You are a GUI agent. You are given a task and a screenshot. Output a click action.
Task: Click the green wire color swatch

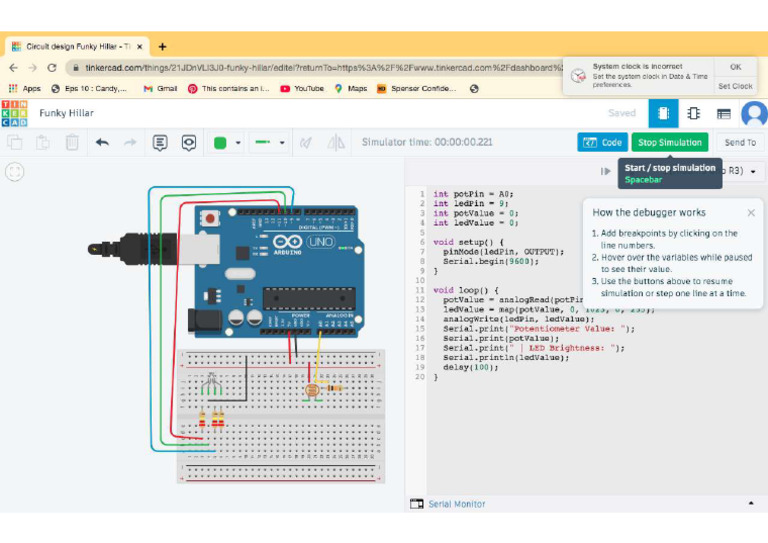[x=220, y=142]
